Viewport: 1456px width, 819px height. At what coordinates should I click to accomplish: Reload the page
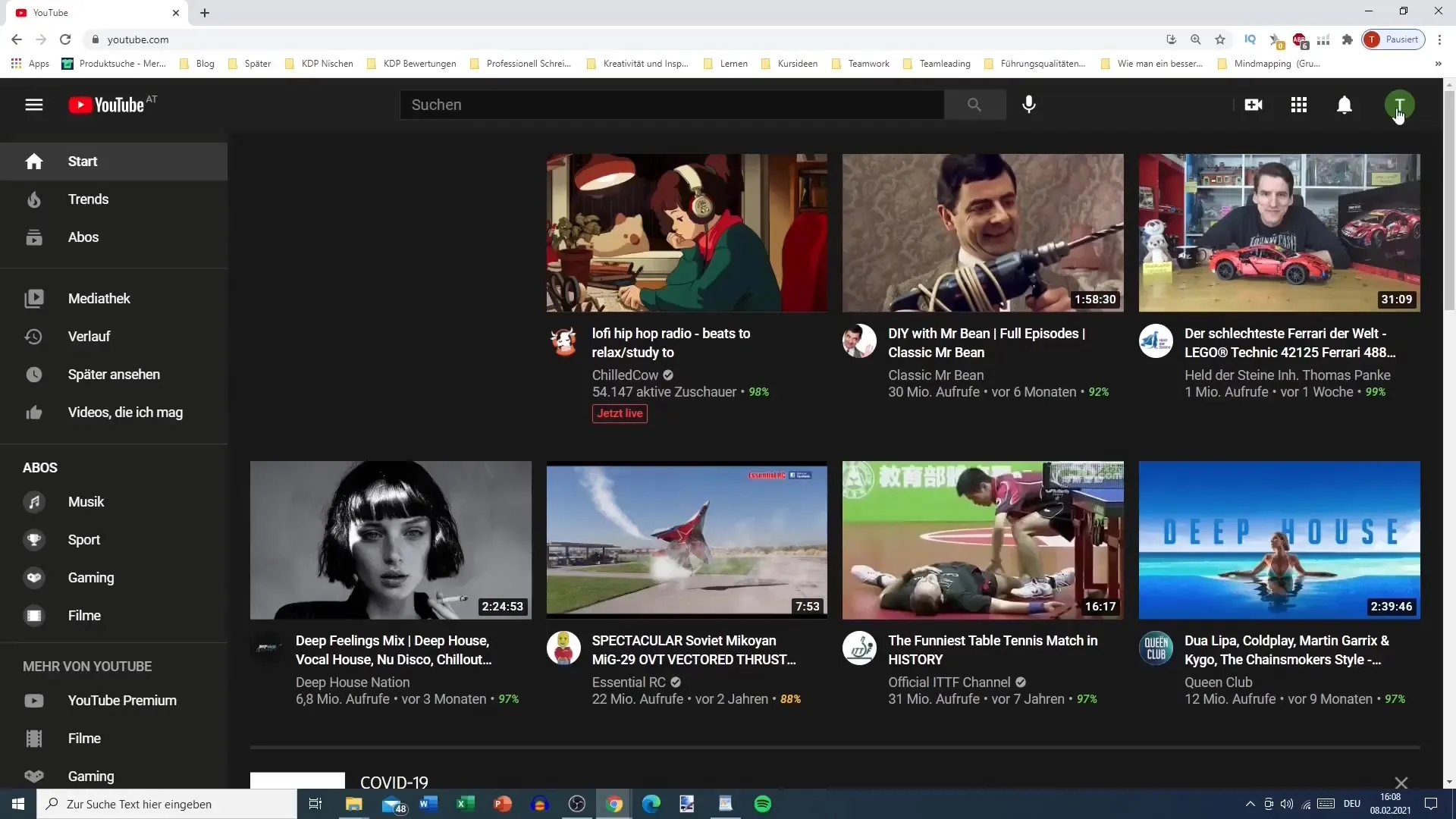pos(65,39)
